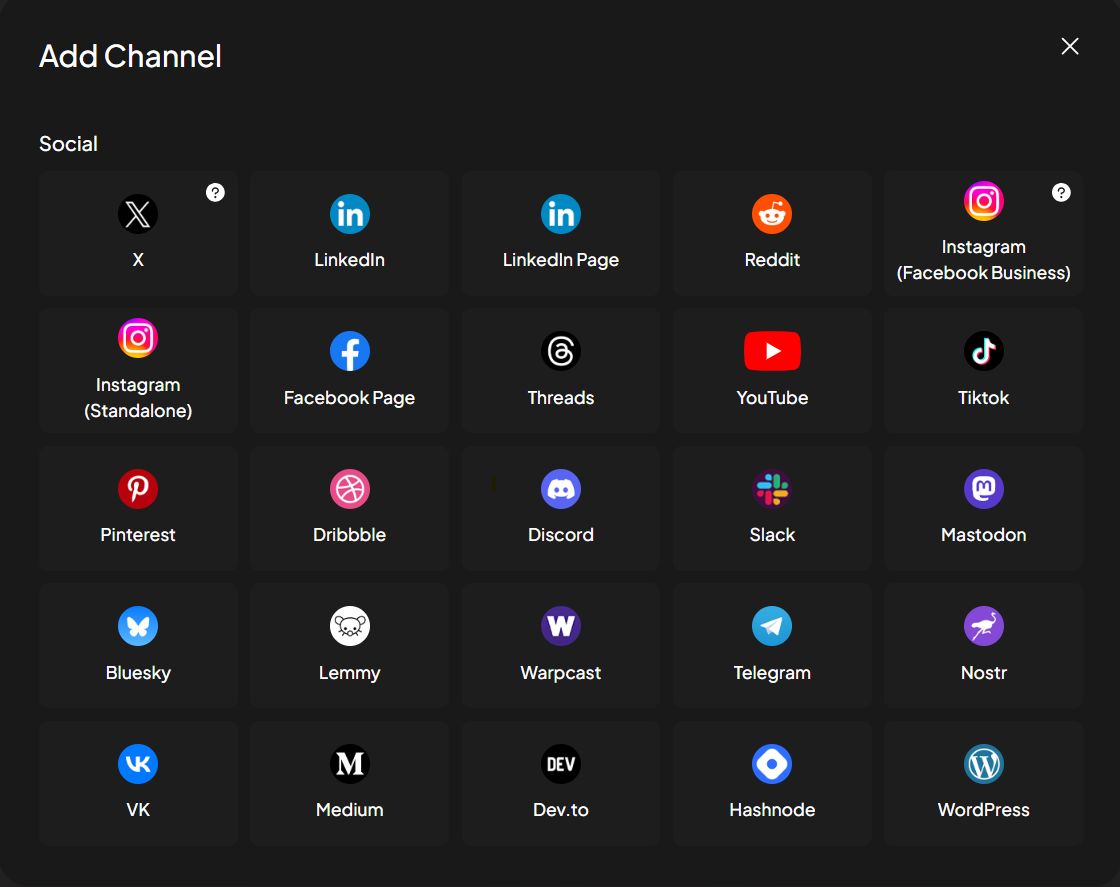Image resolution: width=1120 pixels, height=887 pixels.
Task: Choose the Tiktok channel icon
Action: click(984, 351)
